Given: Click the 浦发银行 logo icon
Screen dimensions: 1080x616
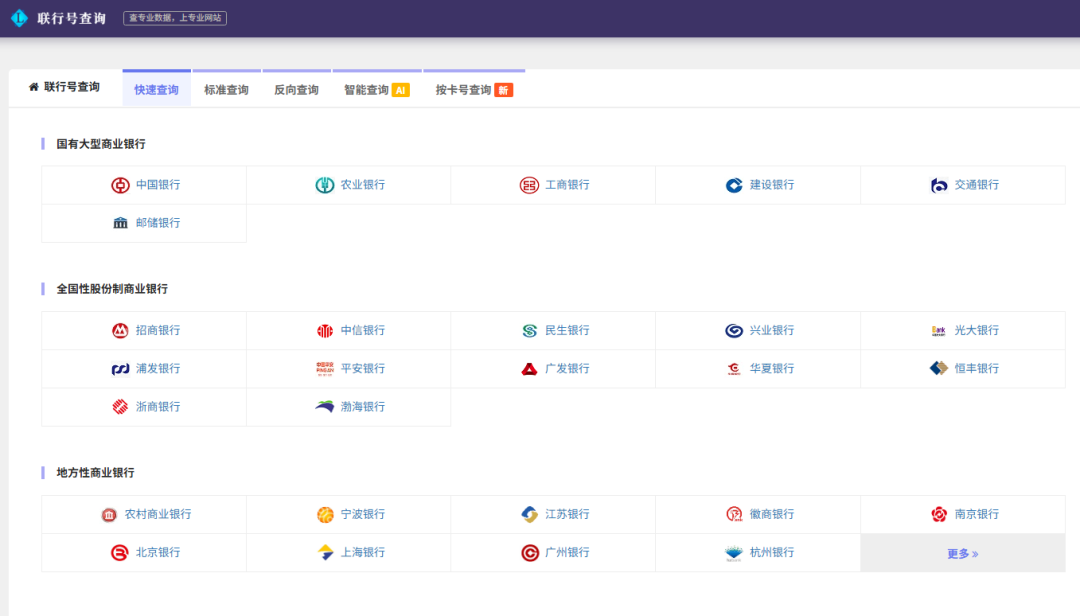Looking at the screenshot, I should pyautogui.click(x=121, y=369).
